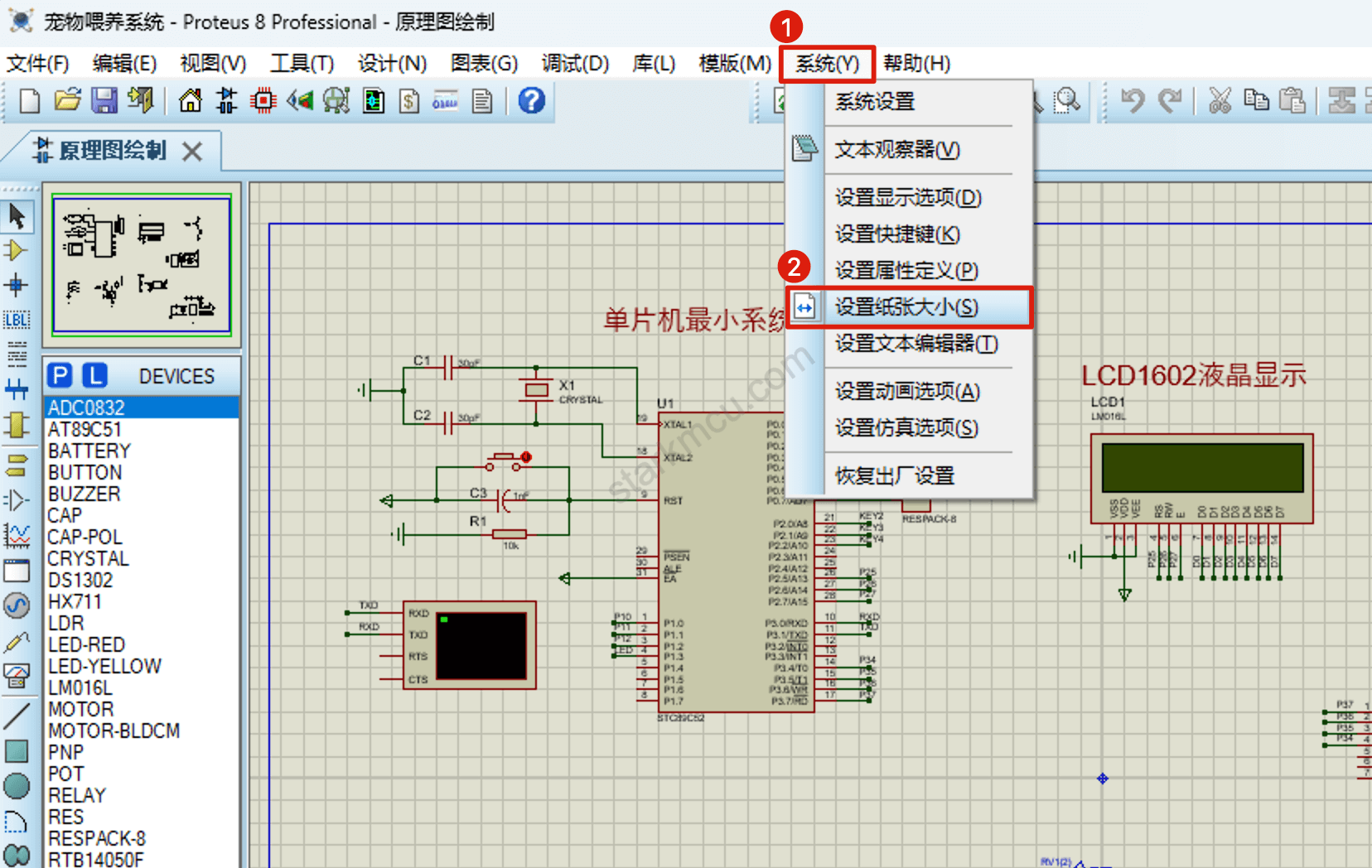This screenshot has height=868, width=1372.
Task: Open the 图表(G) menu
Action: (484, 64)
